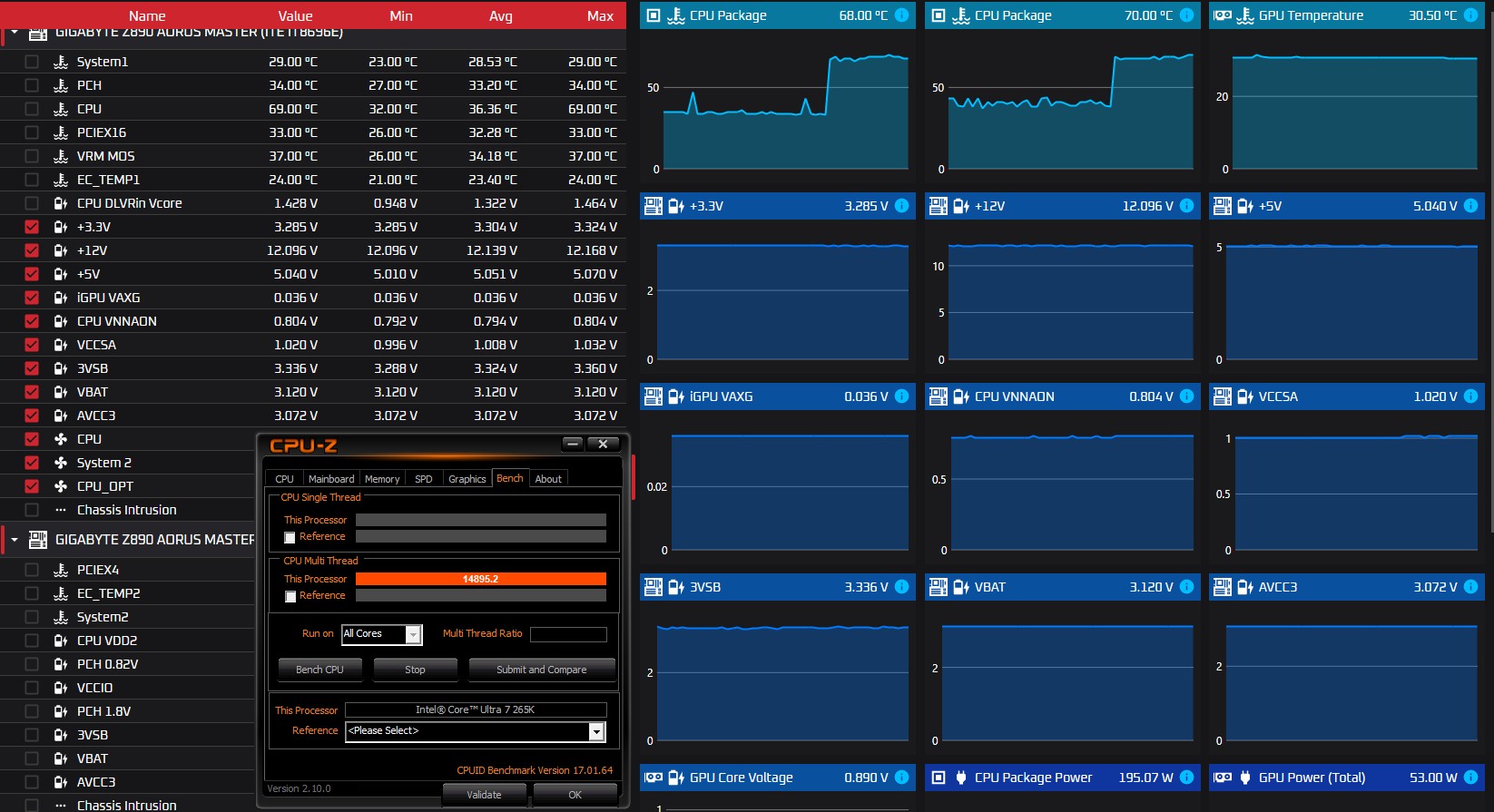Click voltage icon of CPU DLVRin Vcore row
Screen dimensions: 1494x812
point(61,203)
